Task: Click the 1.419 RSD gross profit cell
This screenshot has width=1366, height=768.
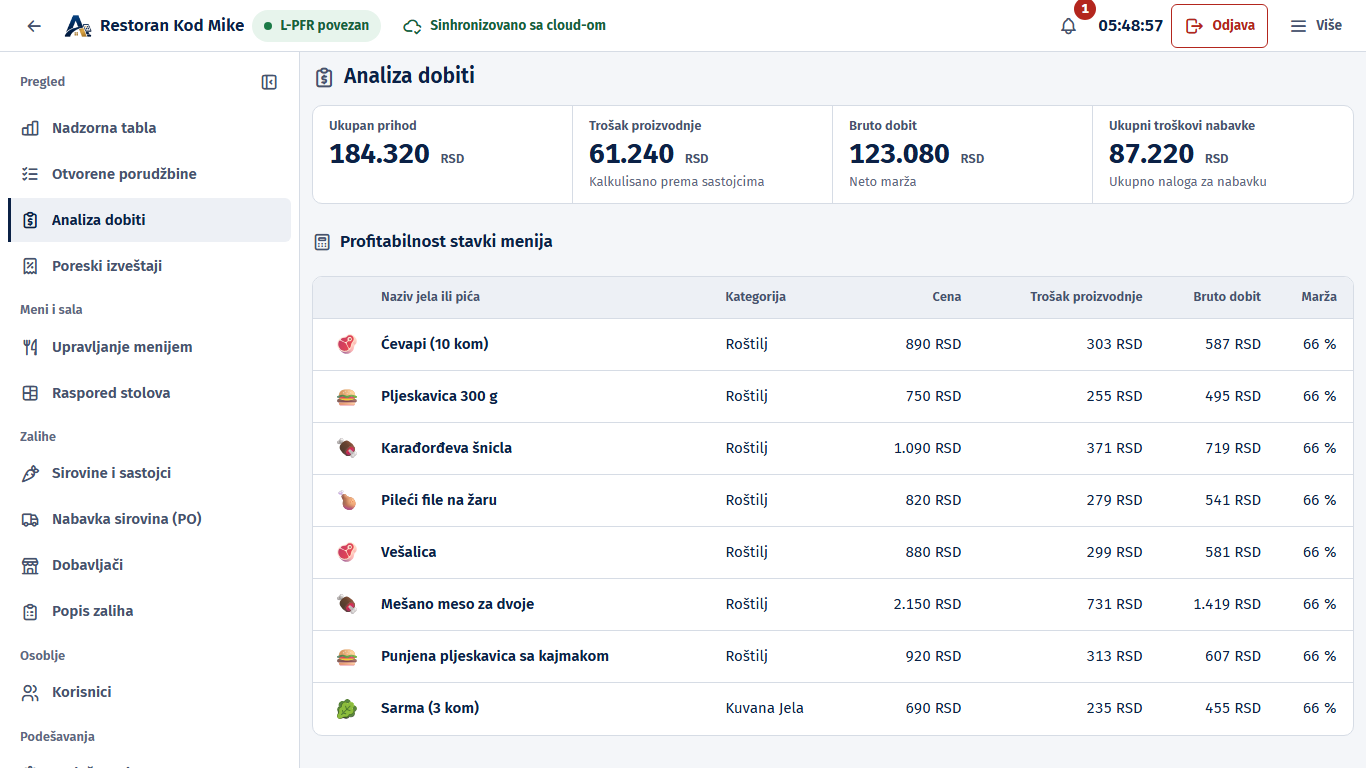Action: tap(1227, 604)
